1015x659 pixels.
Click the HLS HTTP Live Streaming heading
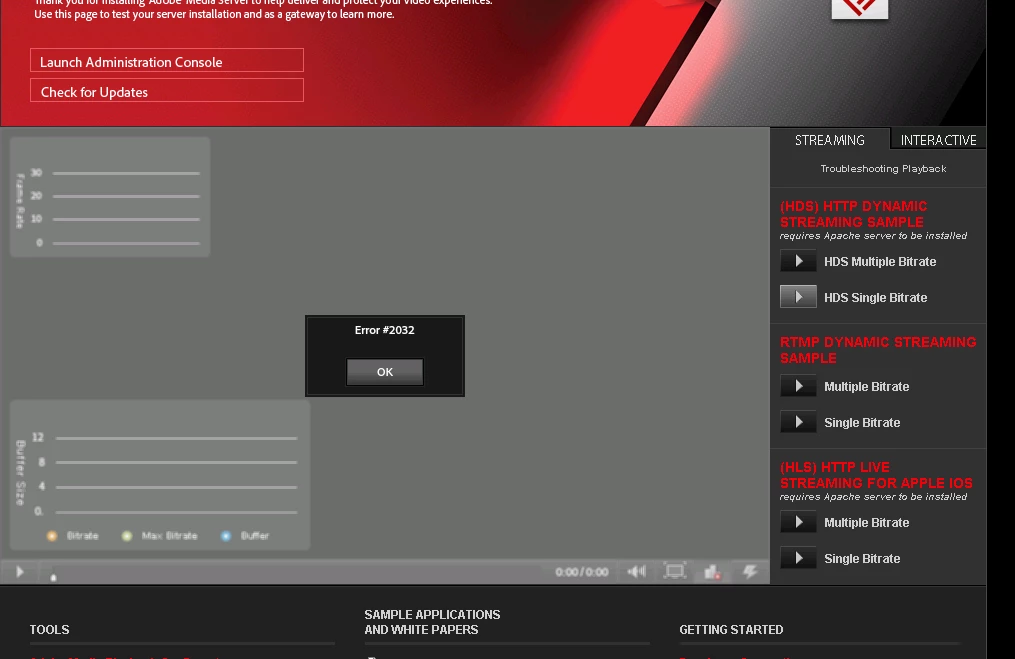point(876,475)
